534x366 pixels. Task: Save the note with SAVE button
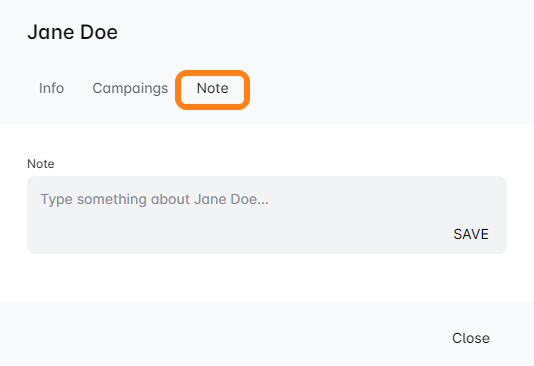pyautogui.click(x=471, y=234)
